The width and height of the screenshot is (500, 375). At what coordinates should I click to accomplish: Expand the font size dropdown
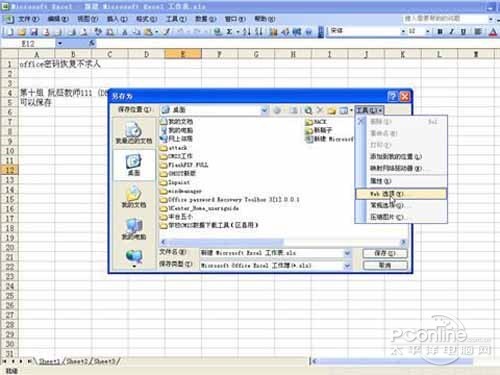pos(428,32)
